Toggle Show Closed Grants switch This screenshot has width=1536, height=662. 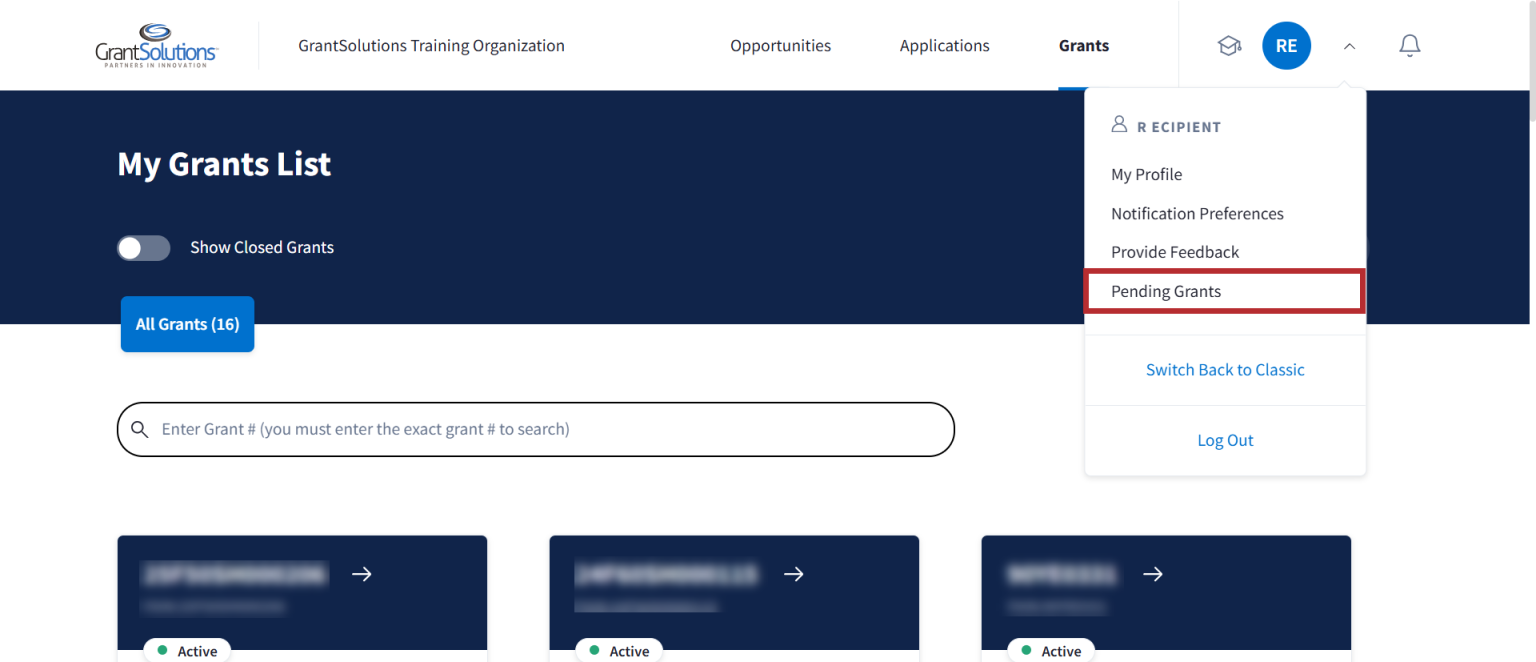tap(144, 248)
